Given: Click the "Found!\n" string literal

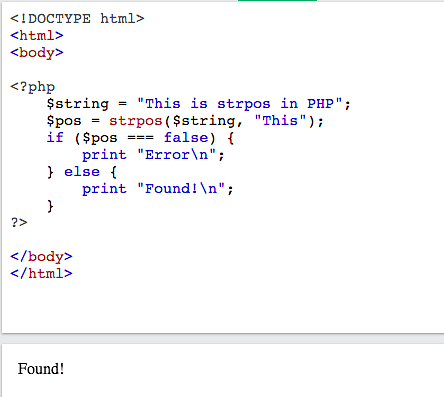Looking at the screenshot, I should (x=181, y=189).
